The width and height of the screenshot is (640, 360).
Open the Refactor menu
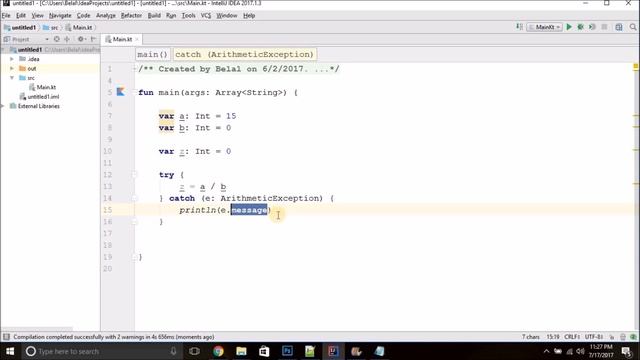pos(131,16)
